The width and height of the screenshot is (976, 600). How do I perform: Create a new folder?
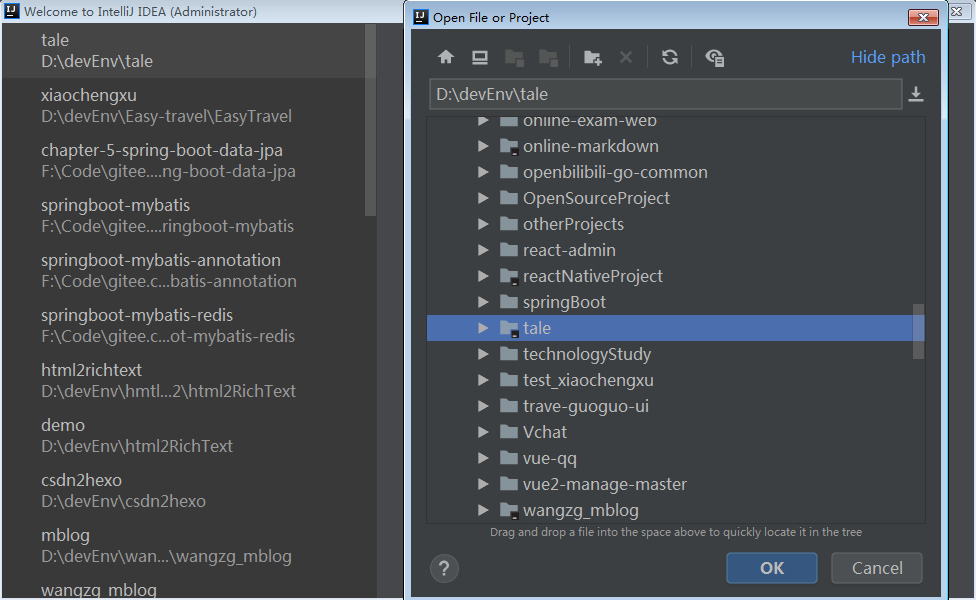(592, 58)
